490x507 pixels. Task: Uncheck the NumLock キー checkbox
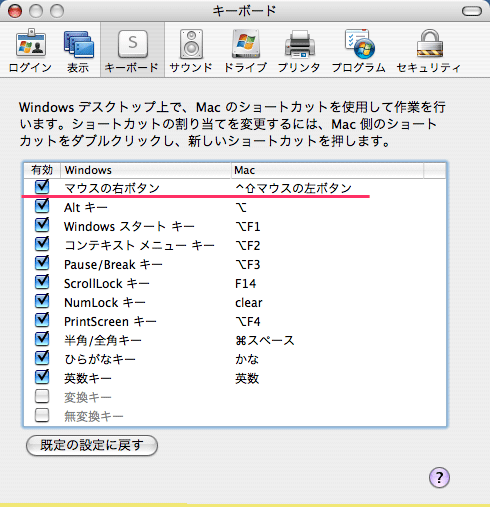pyautogui.click(x=42, y=301)
